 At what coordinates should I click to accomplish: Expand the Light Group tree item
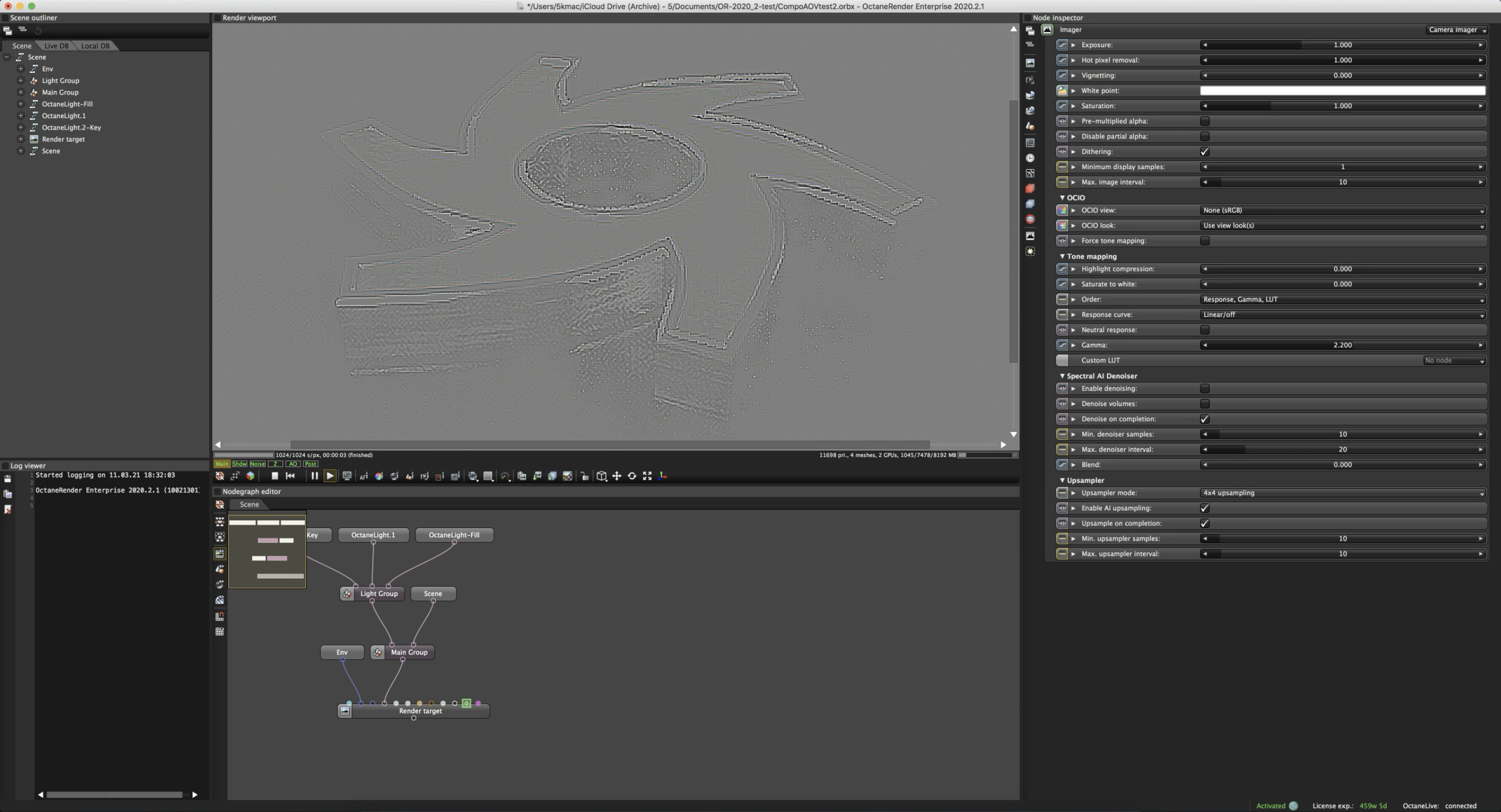tap(20, 80)
